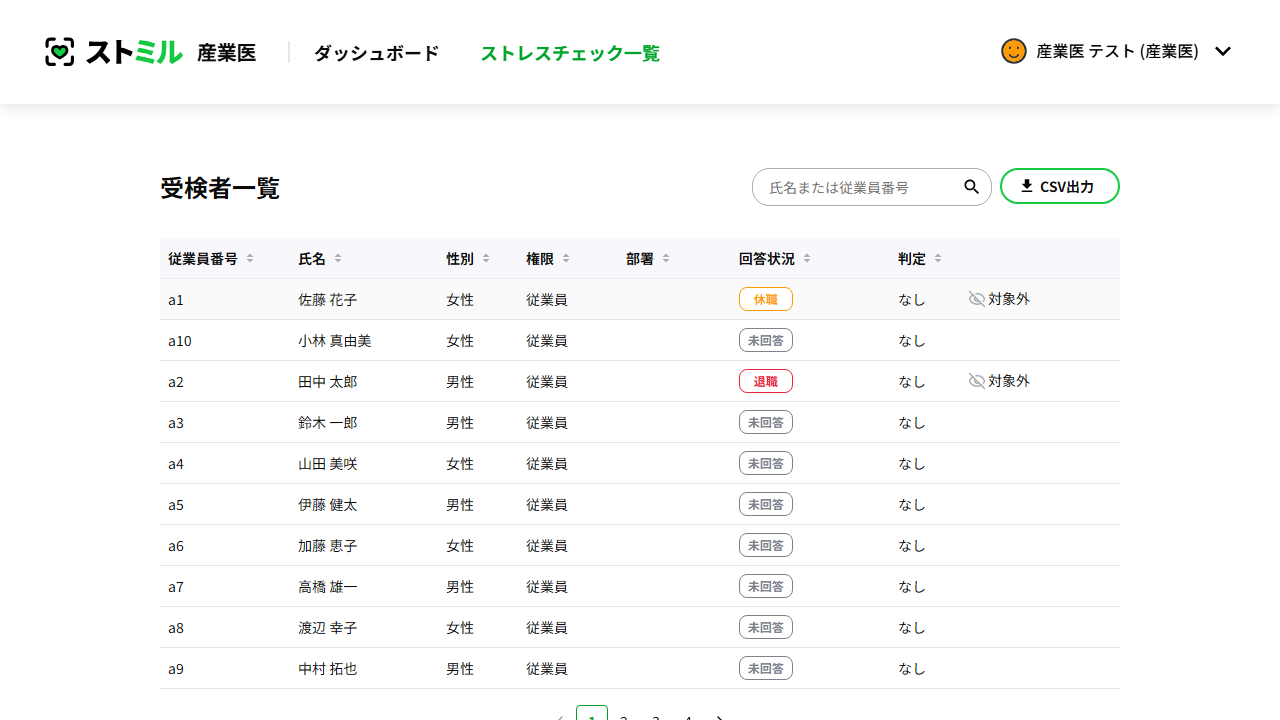This screenshot has height=720, width=1280.
Task: Switch to the ダッシュボード tab
Action: pos(376,52)
